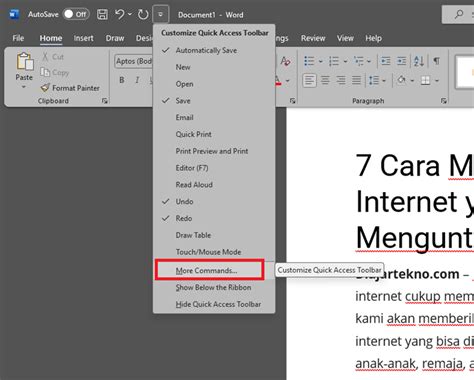
Task: Open the Bullets dropdown arrow
Action: coord(320,61)
